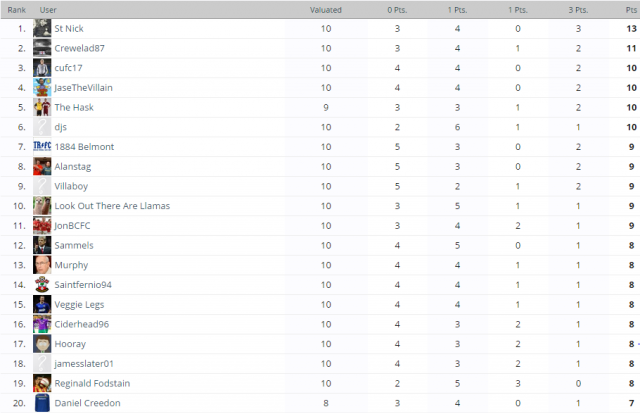Visit cufc17's profile
Image resolution: width=640 pixels, height=413 pixels.
point(69,68)
